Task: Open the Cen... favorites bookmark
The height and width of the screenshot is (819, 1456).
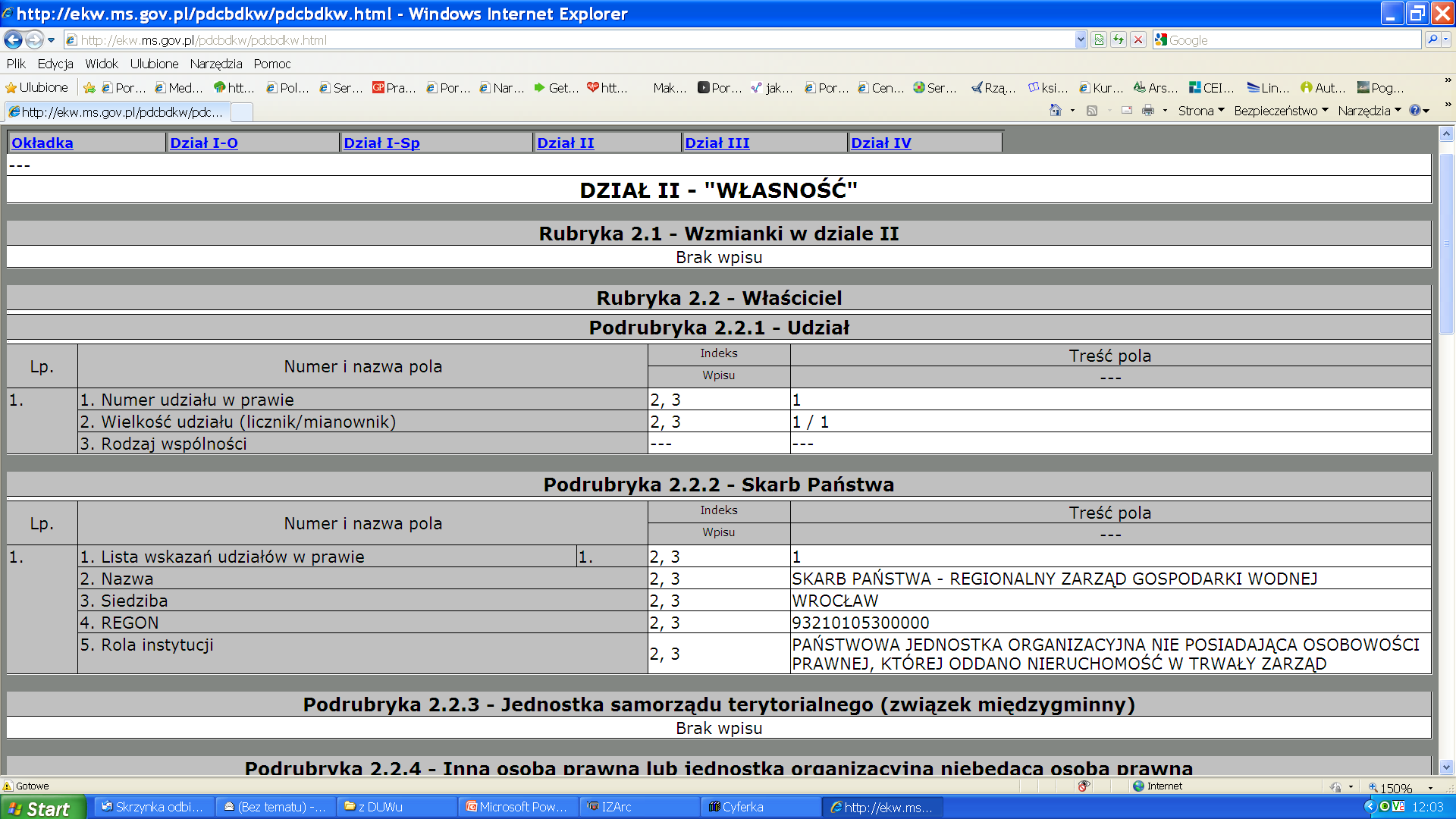Action: coord(880,88)
